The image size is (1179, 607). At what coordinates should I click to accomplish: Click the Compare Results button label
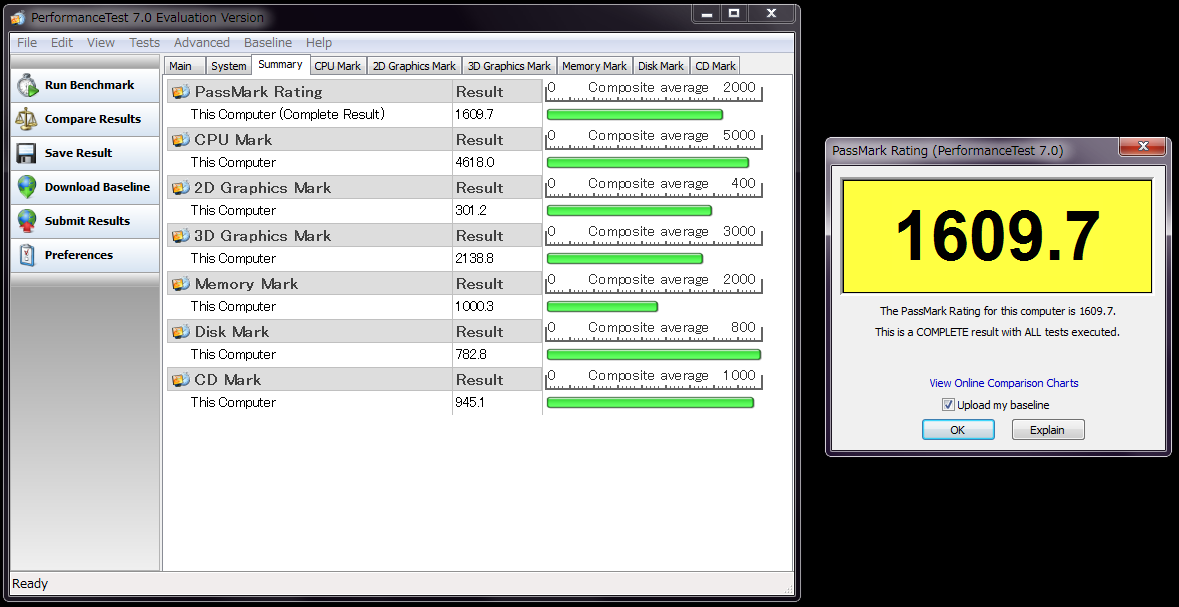[x=92, y=119]
